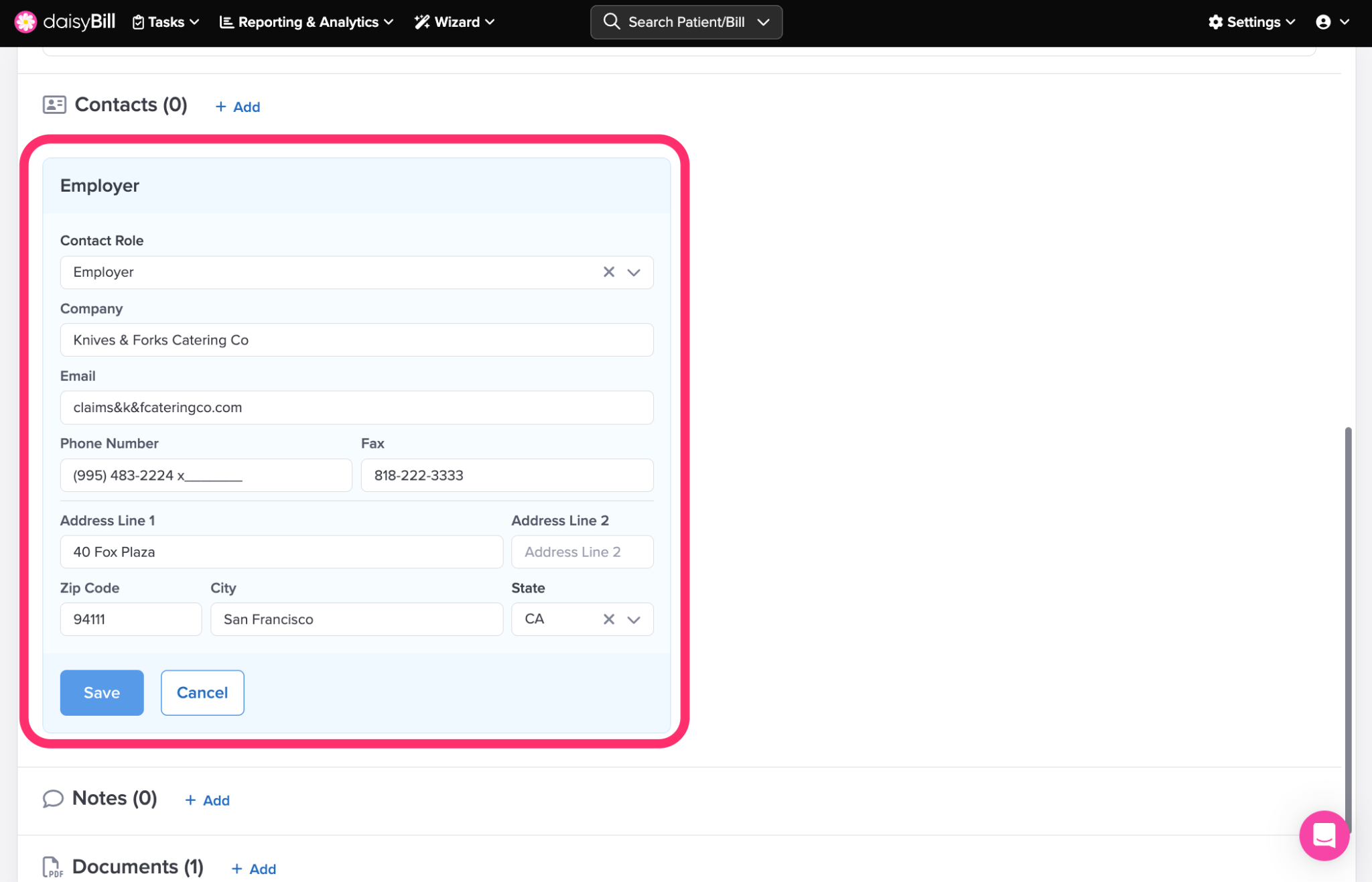This screenshot has height=882, width=1372.
Task: Click the Notes speech bubble icon
Action: [53, 798]
